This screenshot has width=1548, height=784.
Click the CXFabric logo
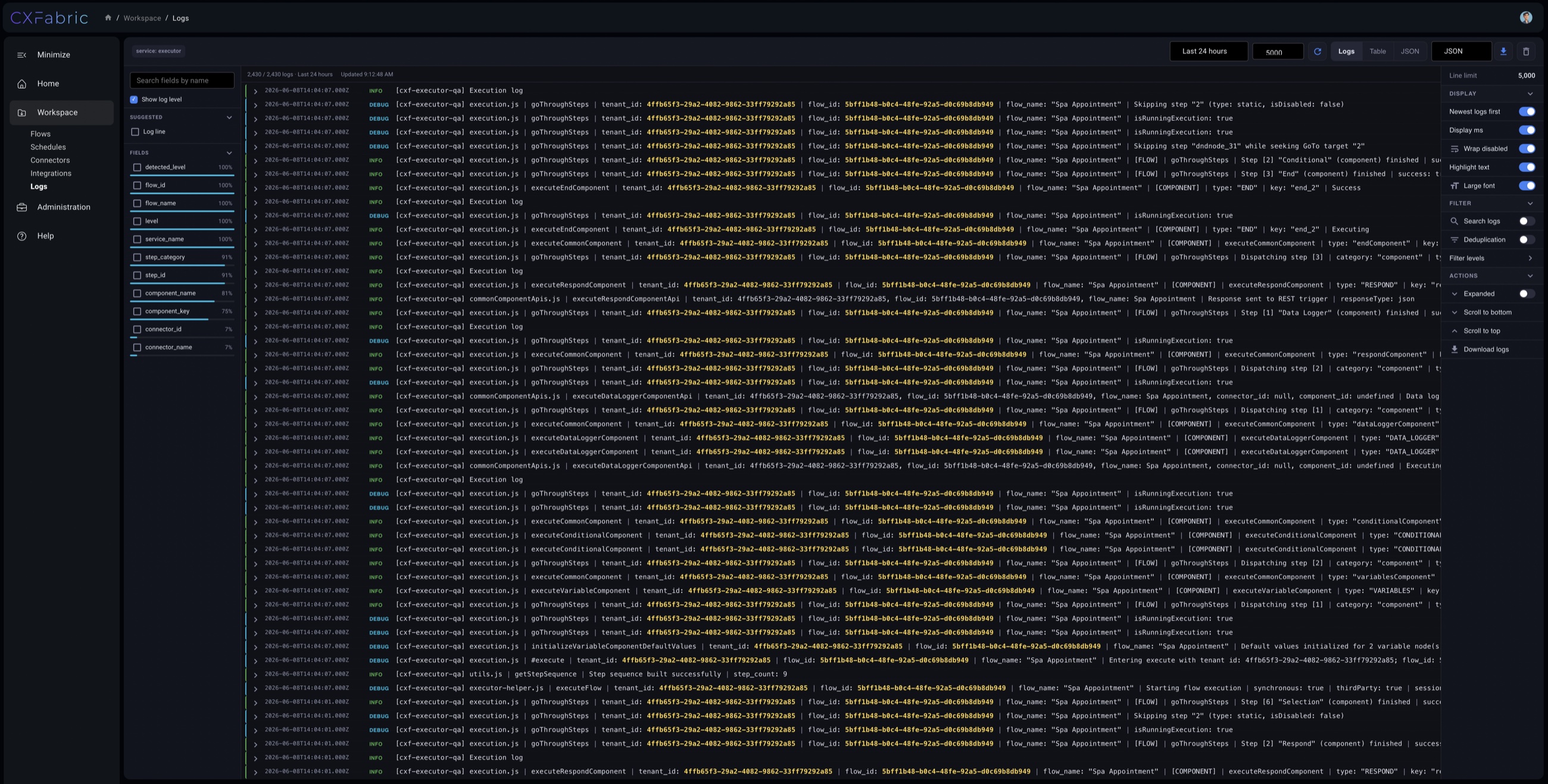pos(49,18)
